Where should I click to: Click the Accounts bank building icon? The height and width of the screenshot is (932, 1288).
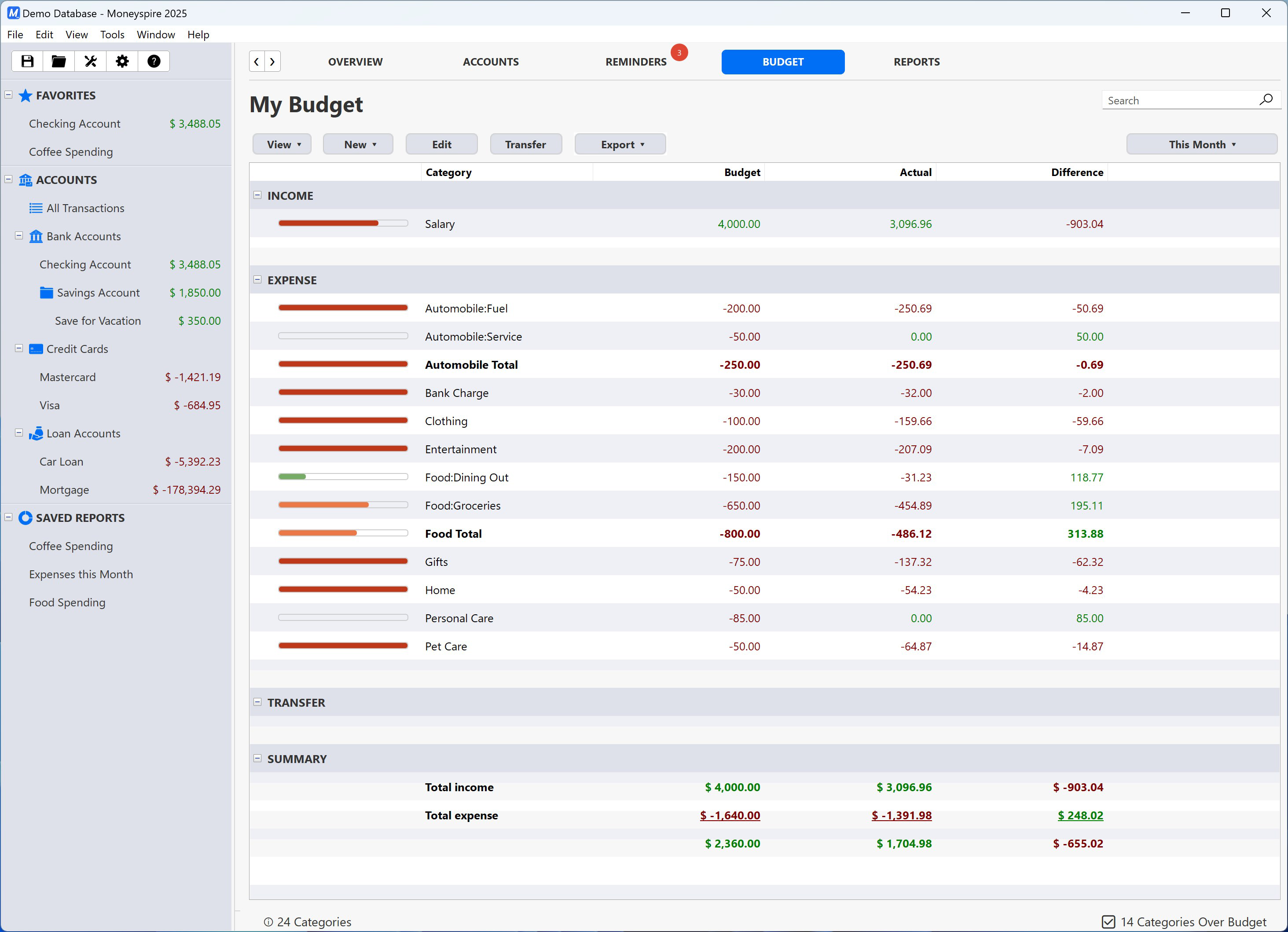click(26, 180)
